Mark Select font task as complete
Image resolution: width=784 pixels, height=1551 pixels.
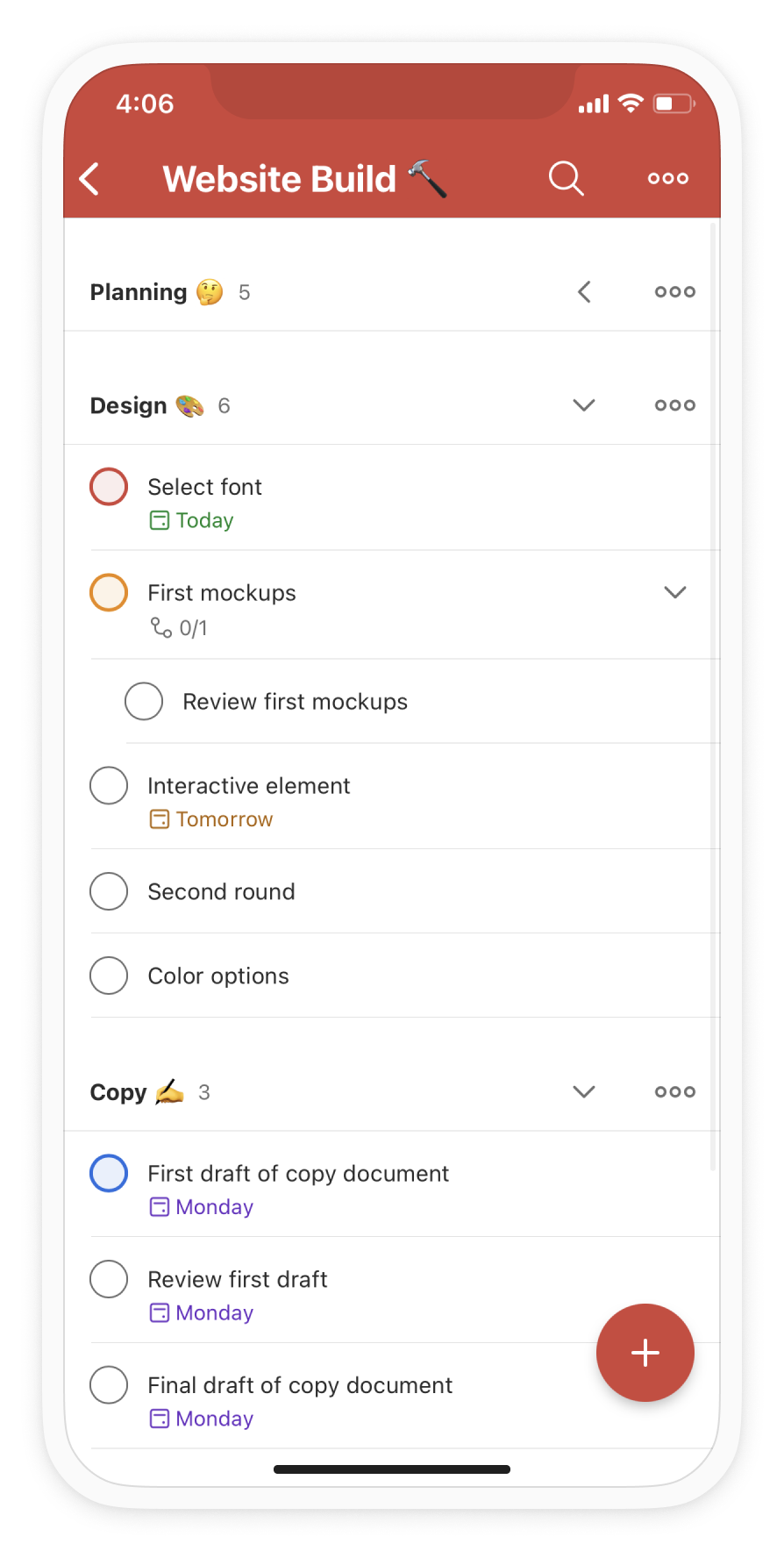coord(109,487)
